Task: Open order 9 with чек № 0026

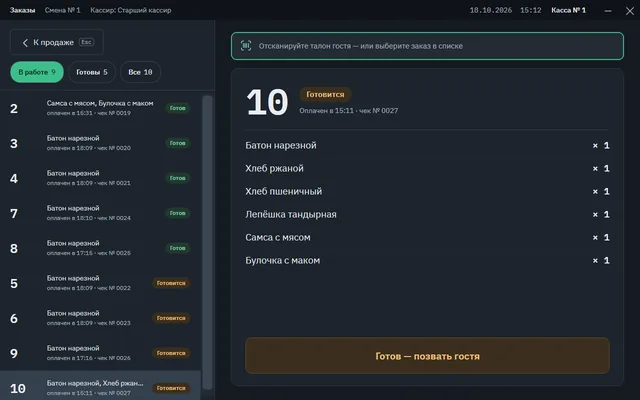Action: (100, 353)
